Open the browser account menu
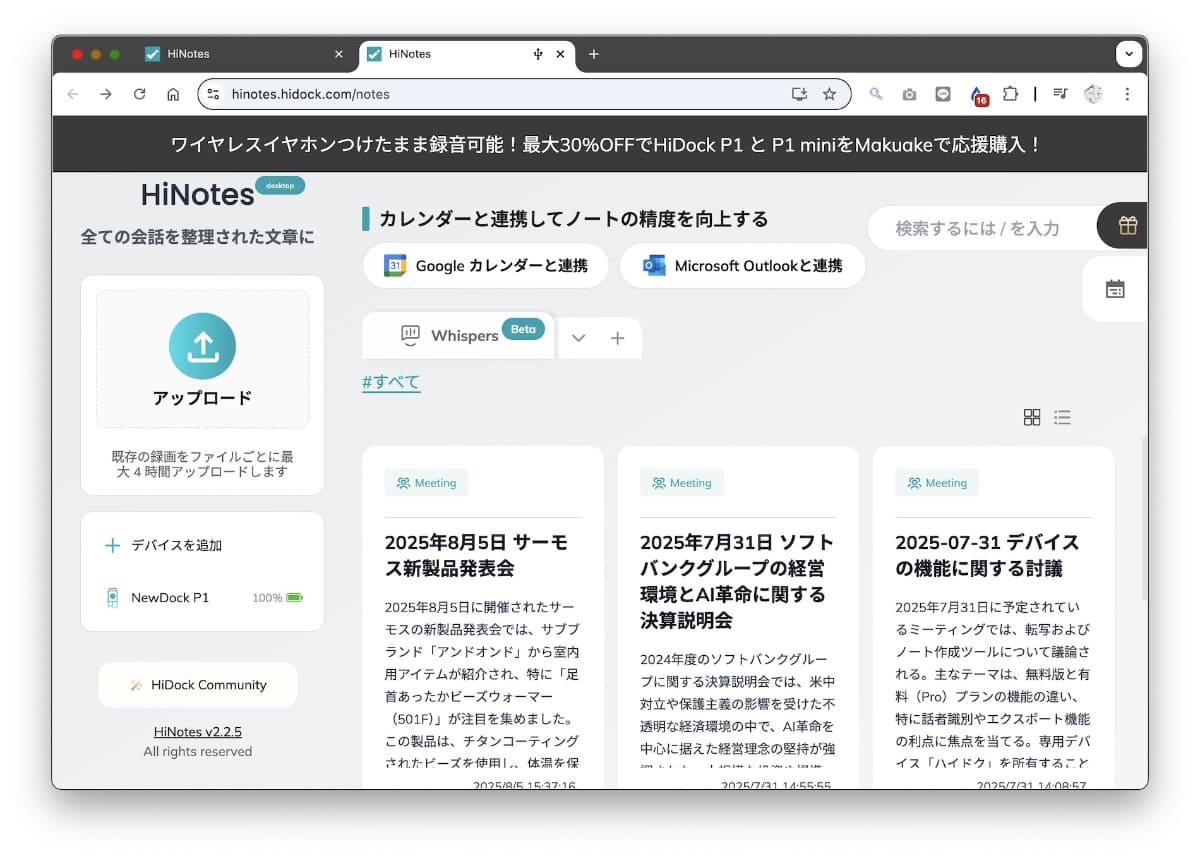Viewport: 1200px width, 858px height. pyautogui.click(x=1093, y=93)
